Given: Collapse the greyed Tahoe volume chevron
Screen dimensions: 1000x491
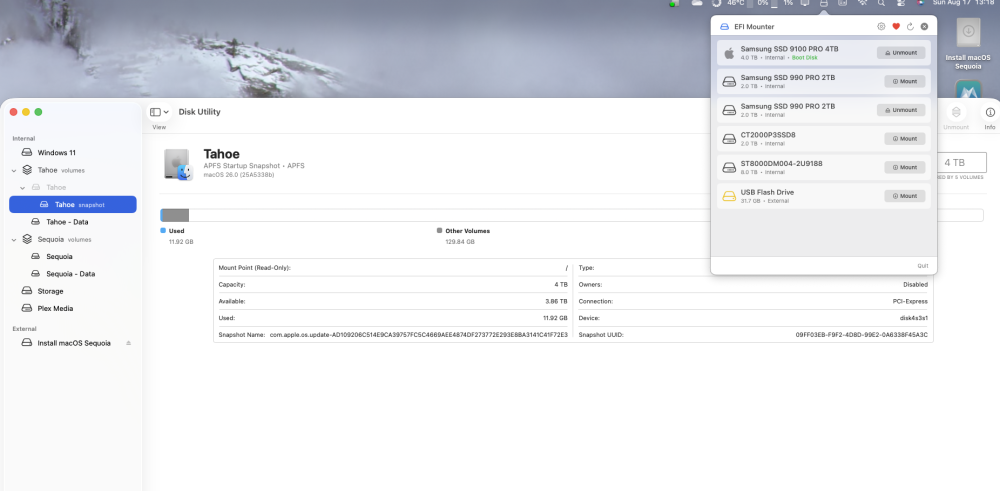Looking at the screenshot, I should click(22, 187).
